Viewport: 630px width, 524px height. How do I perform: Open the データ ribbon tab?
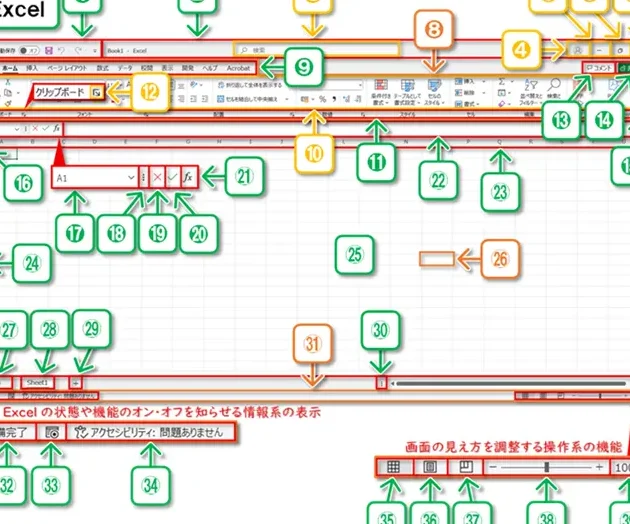(125, 68)
